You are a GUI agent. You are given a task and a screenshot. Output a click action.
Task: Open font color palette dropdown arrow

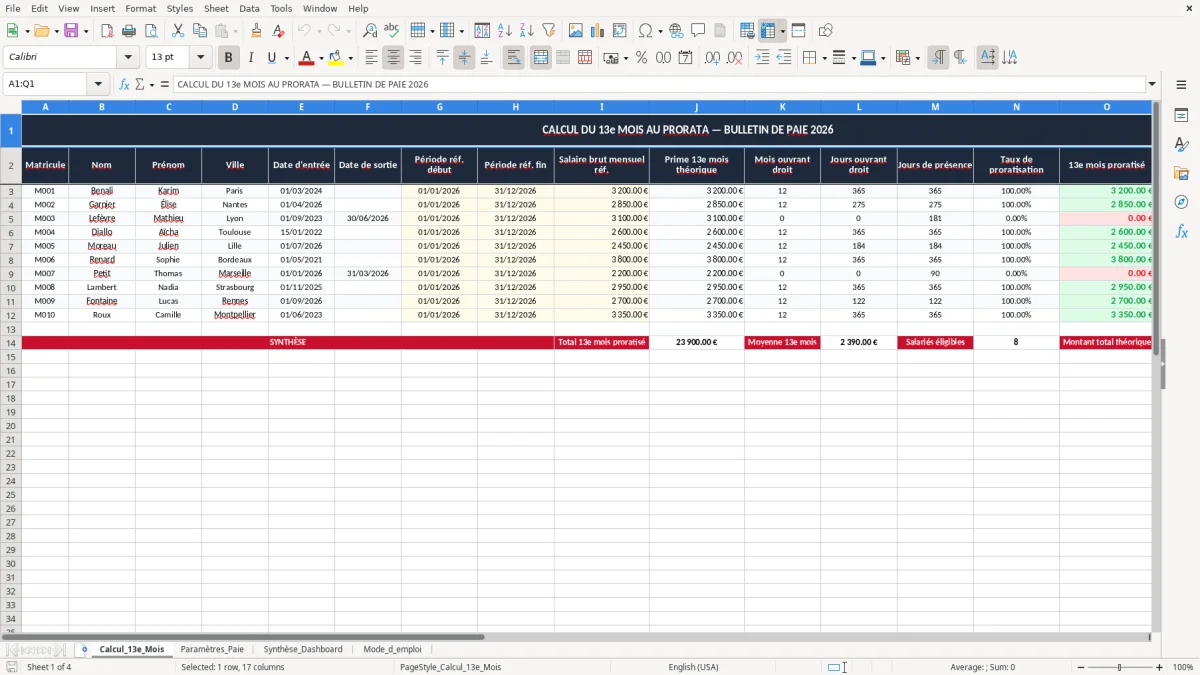tap(321, 58)
